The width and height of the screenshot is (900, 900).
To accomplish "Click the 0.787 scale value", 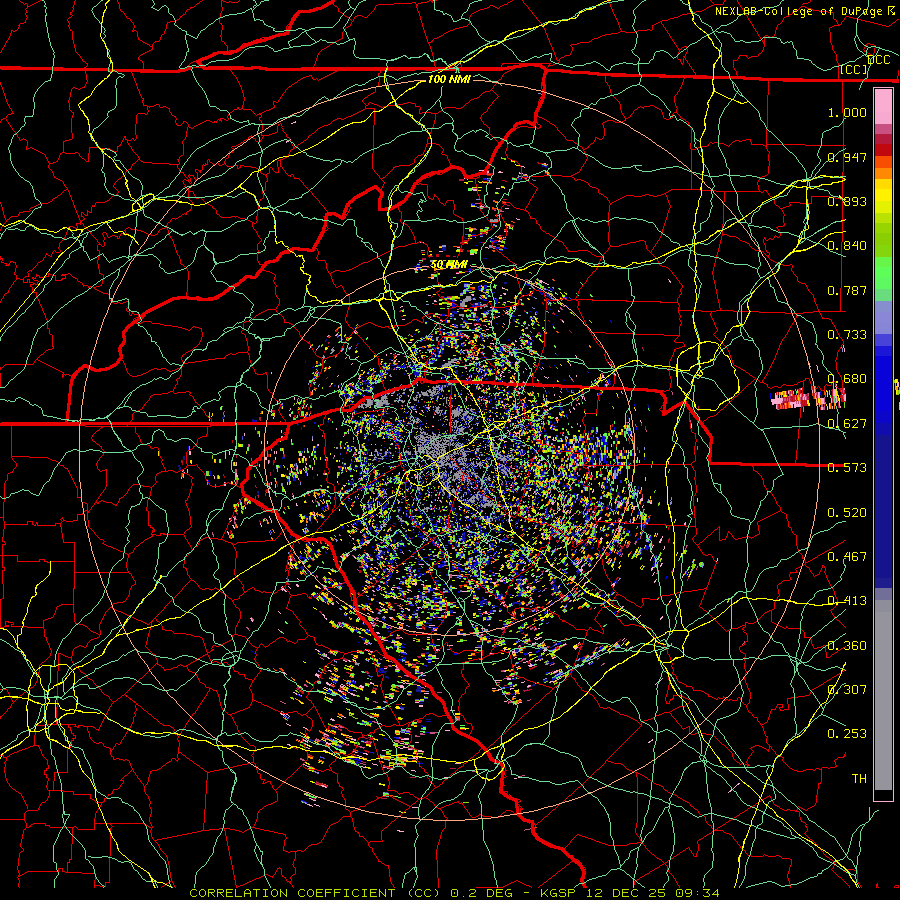I will pos(847,290).
